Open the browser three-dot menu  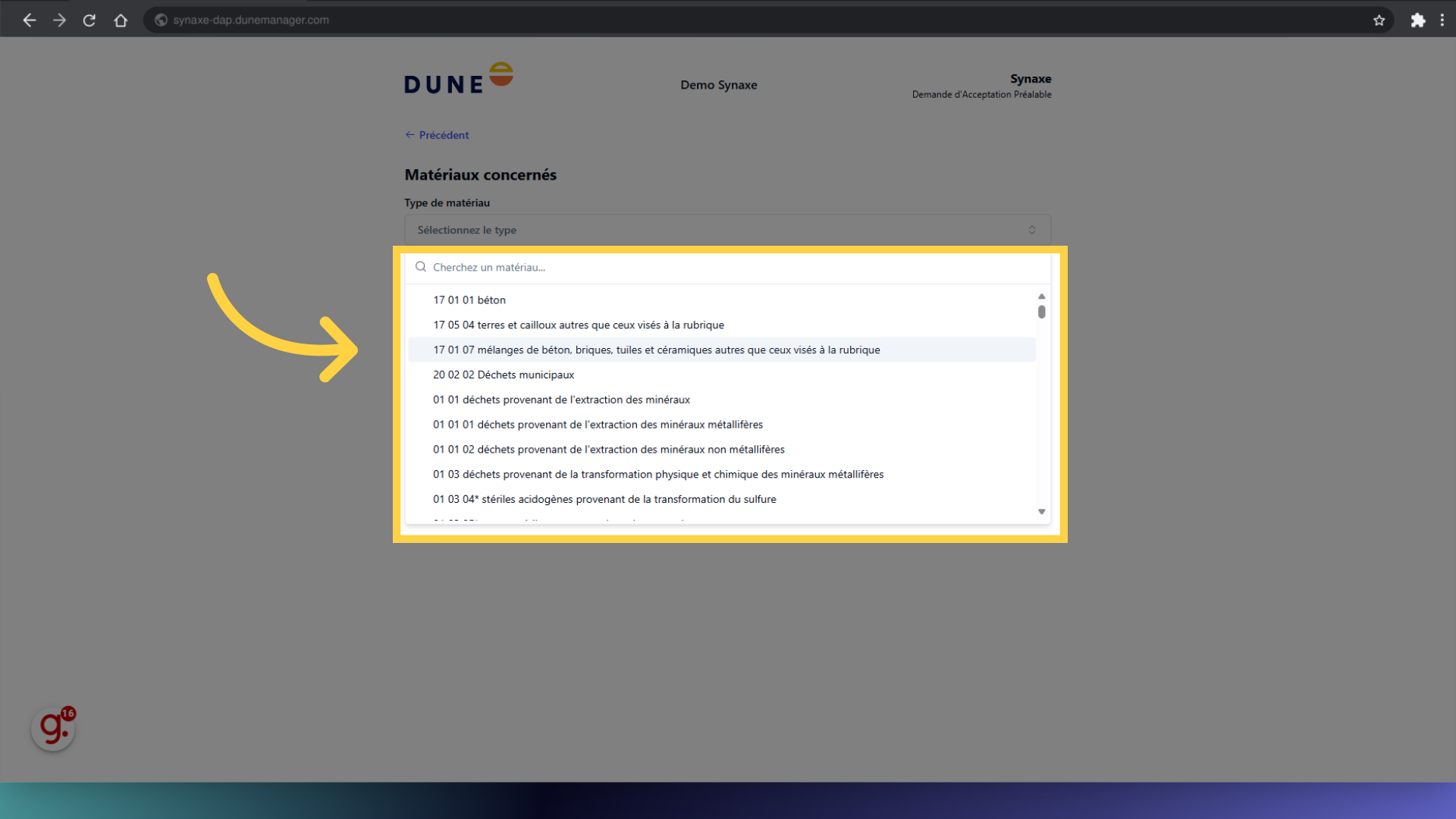1442,20
